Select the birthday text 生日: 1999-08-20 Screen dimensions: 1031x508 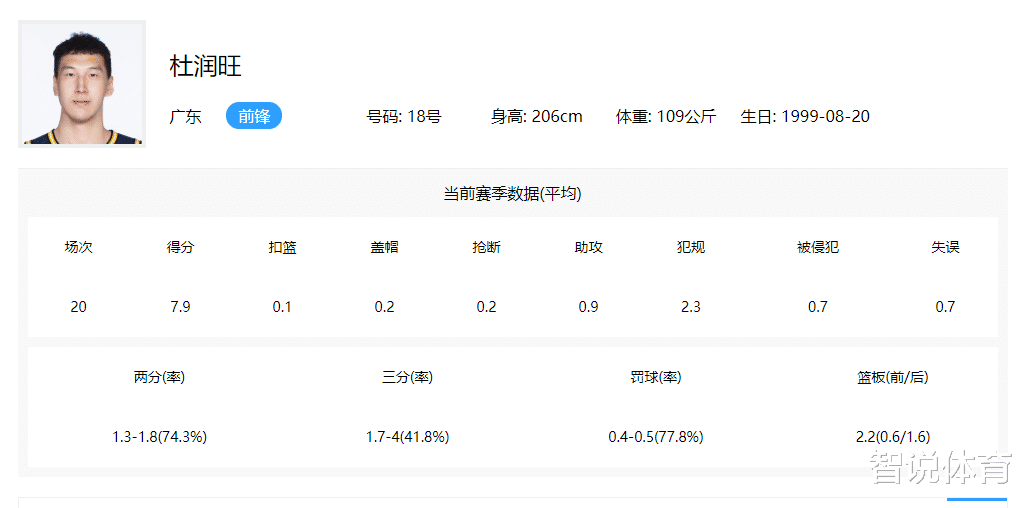click(805, 117)
